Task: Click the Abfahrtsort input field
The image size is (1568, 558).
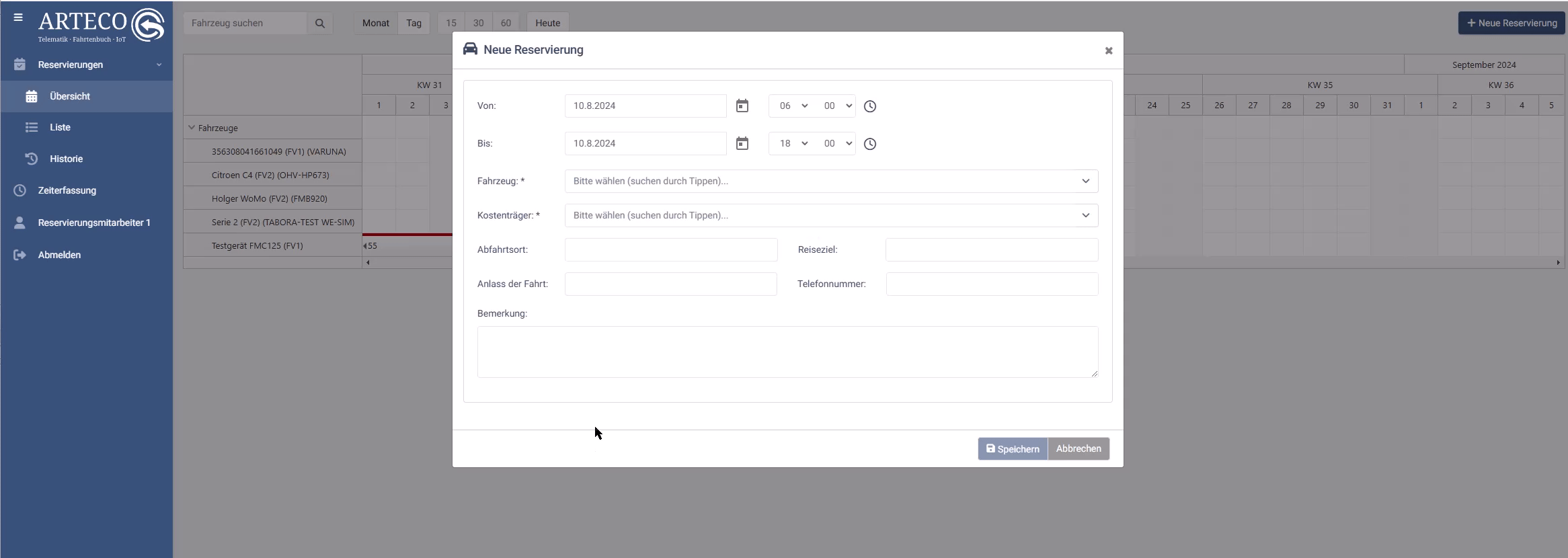Action: [670, 249]
